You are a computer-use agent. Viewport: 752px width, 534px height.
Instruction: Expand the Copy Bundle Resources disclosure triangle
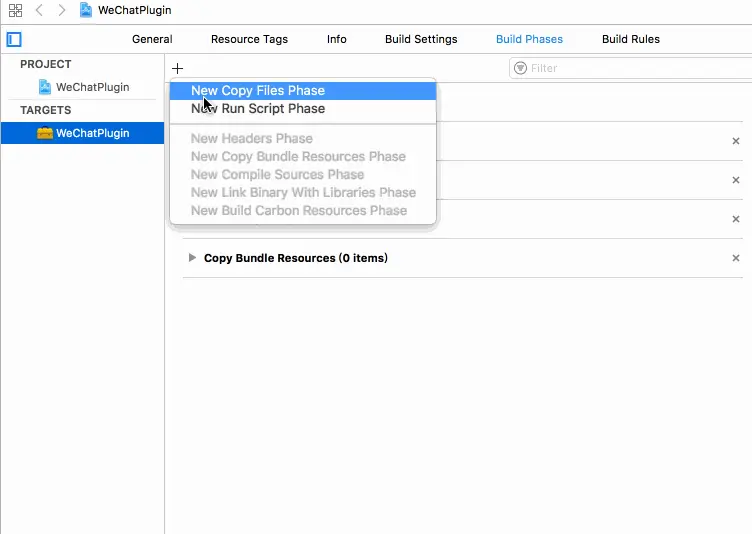point(192,258)
